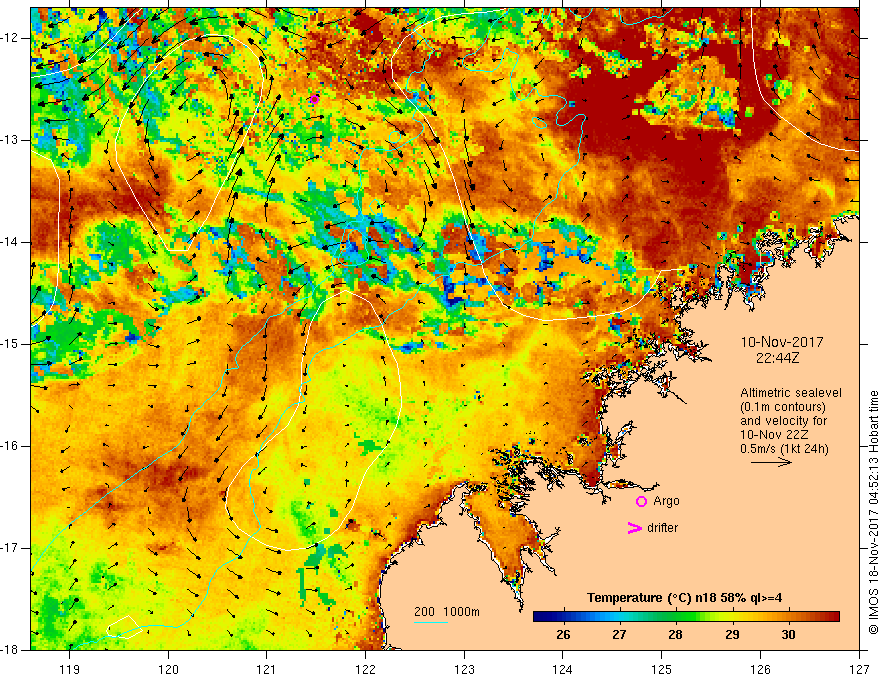Click latitude axis label -13
The width and height of the screenshot is (880, 680).
(10, 140)
